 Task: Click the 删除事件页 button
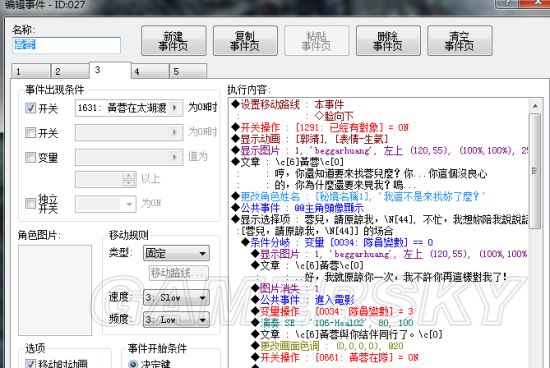tap(388, 41)
